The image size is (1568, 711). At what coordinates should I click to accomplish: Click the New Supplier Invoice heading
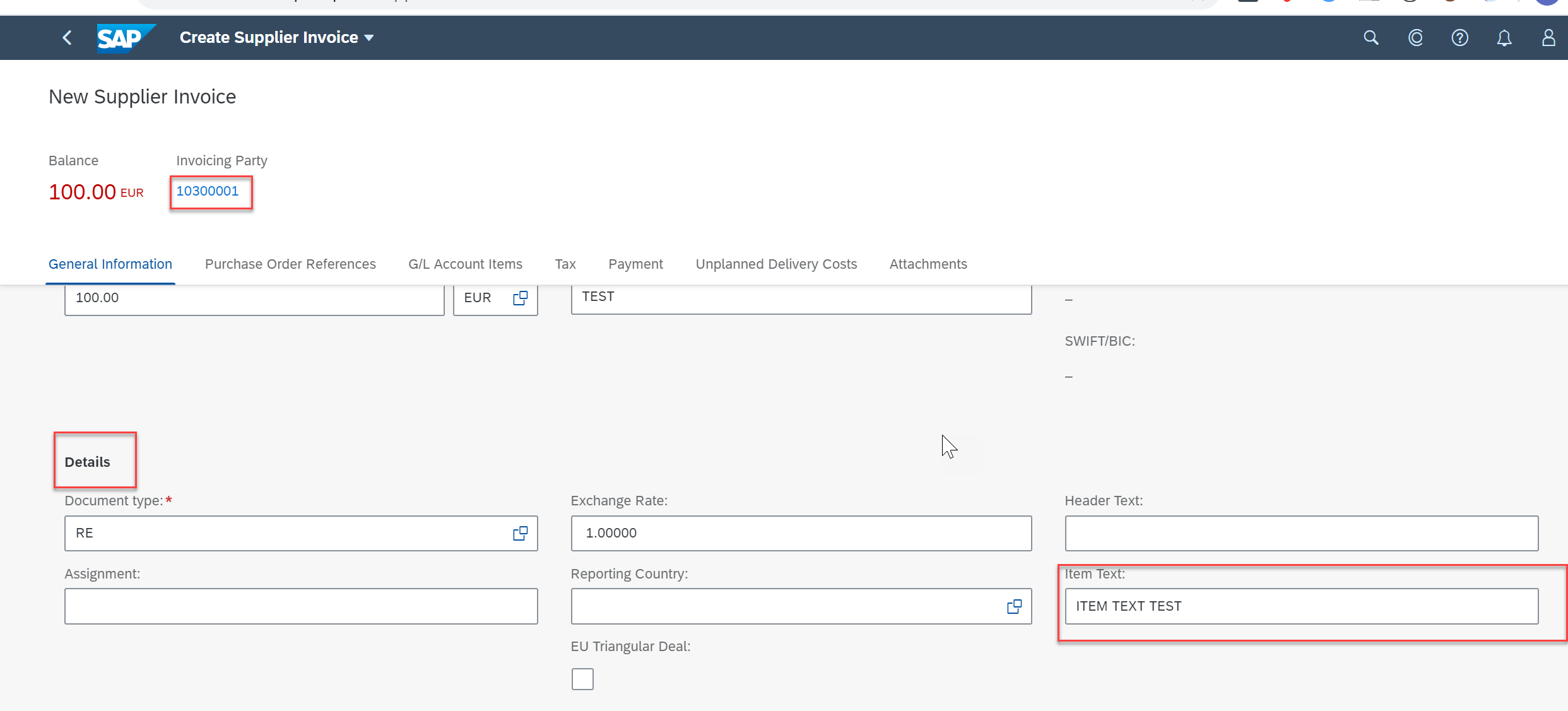143,97
